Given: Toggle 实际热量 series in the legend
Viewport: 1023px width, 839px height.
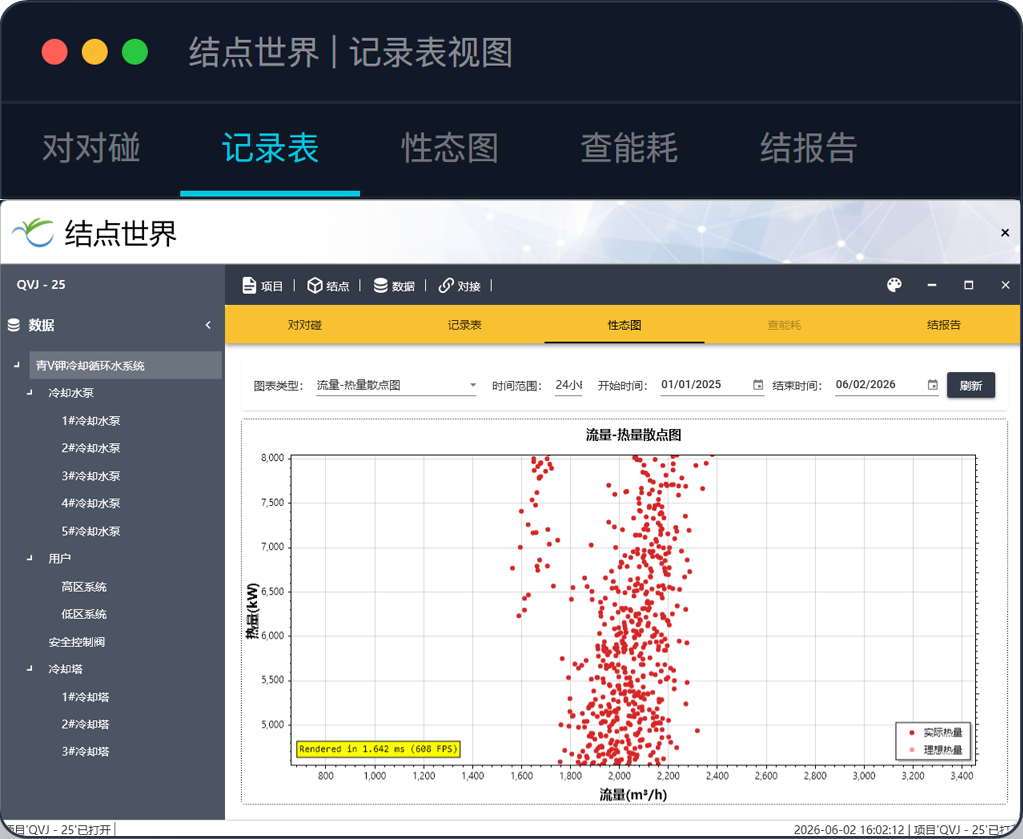Looking at the screenshot, I should click(x=935, y=733).
